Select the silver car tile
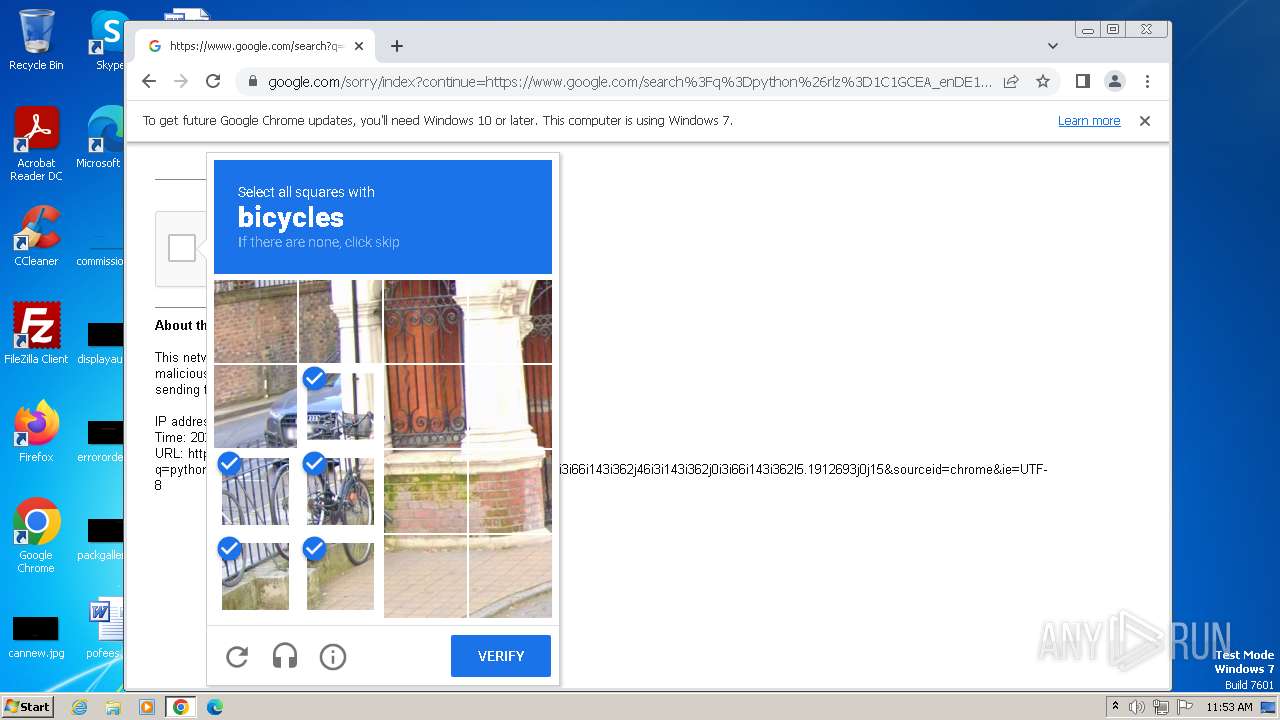This screenshot has width=1280, height=720. pos(255,406)
